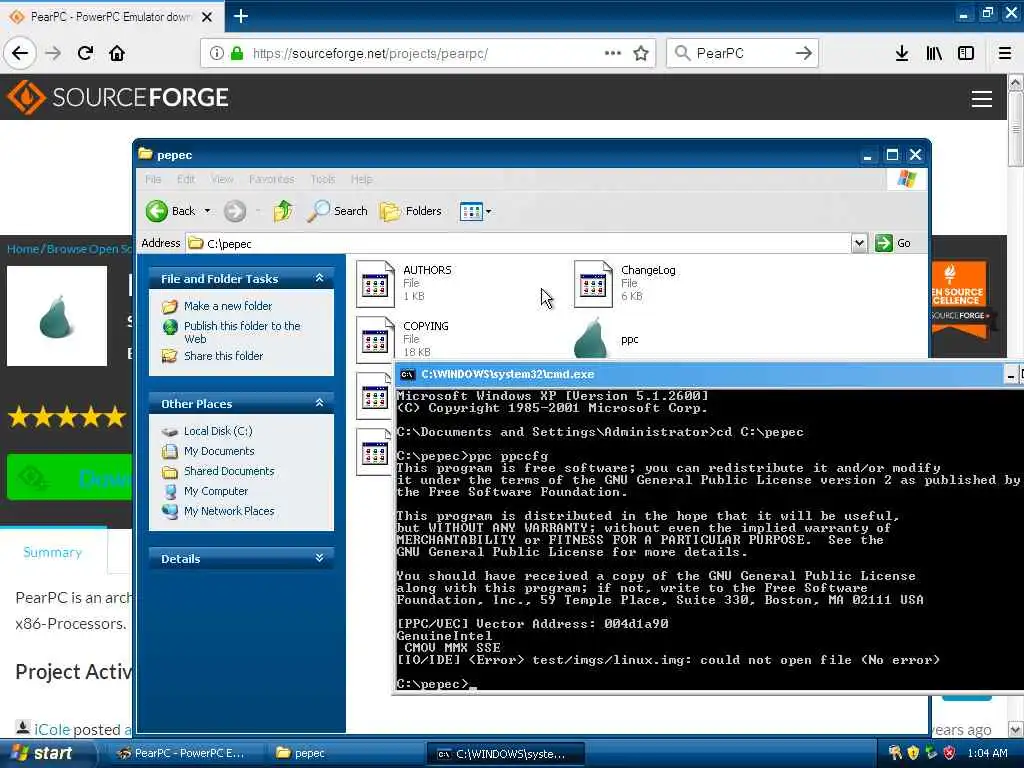Click Share this folder
This screenshot has width=1024, height=768.
tap(223, 356)
